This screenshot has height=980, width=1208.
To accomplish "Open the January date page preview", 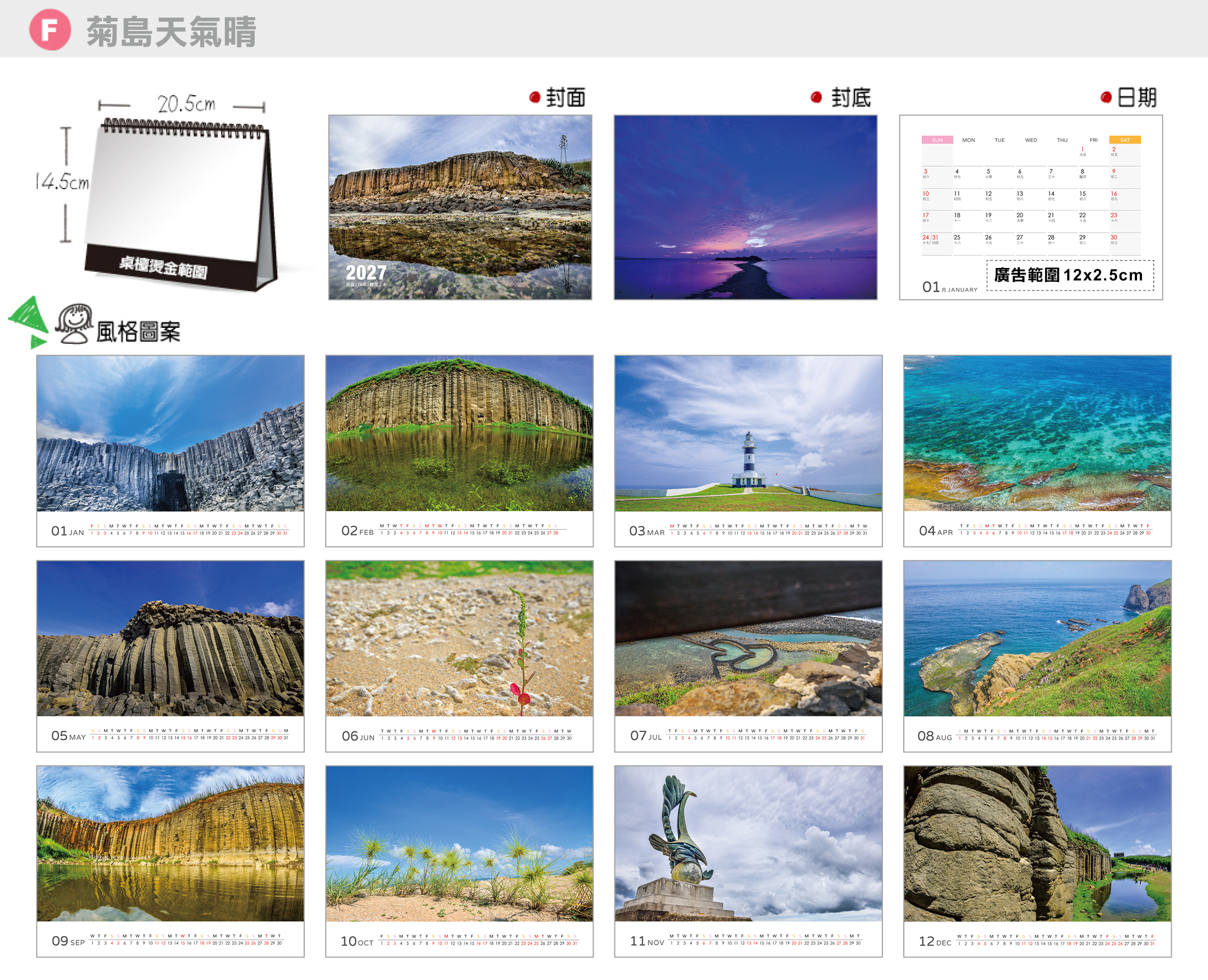I will (x=1031, y=207).
